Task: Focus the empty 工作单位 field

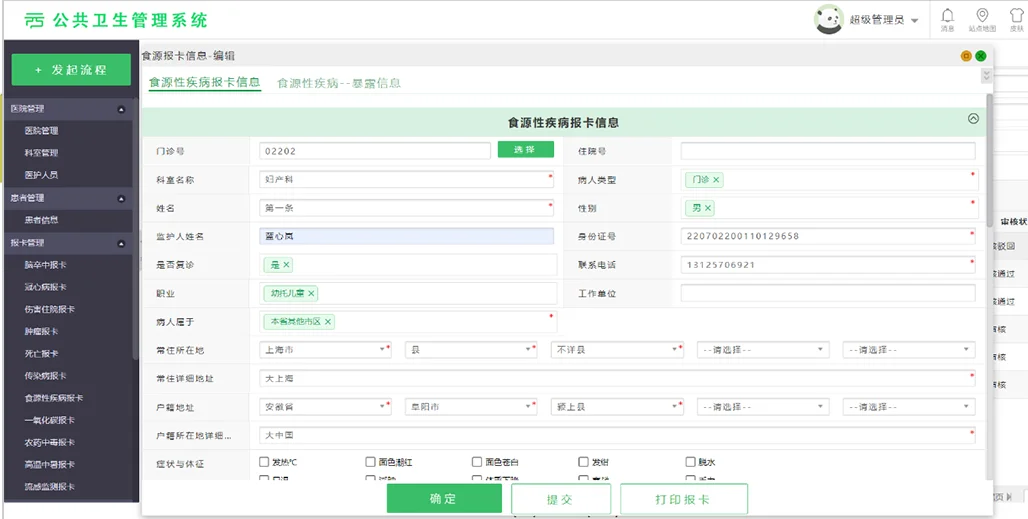Action: (828, 293)
